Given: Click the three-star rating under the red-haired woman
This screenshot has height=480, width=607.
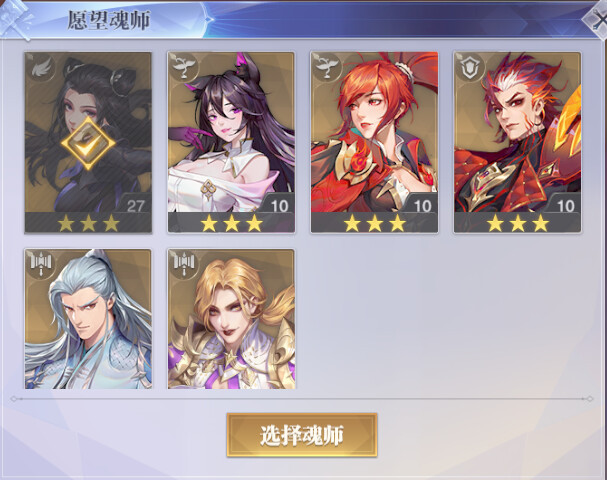Looking at the screenshot, I should click(x=374, y=223).
